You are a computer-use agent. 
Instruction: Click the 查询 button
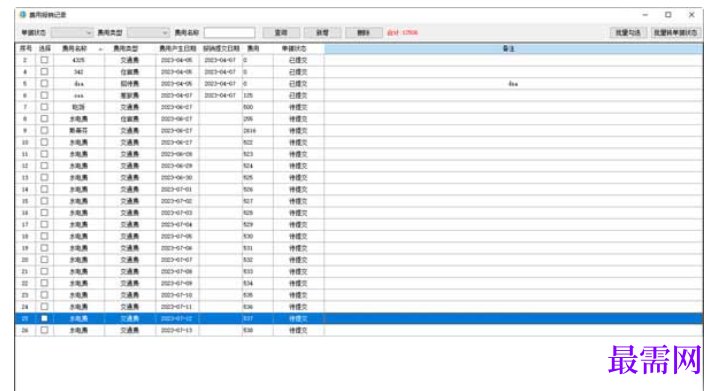[281, 33]
